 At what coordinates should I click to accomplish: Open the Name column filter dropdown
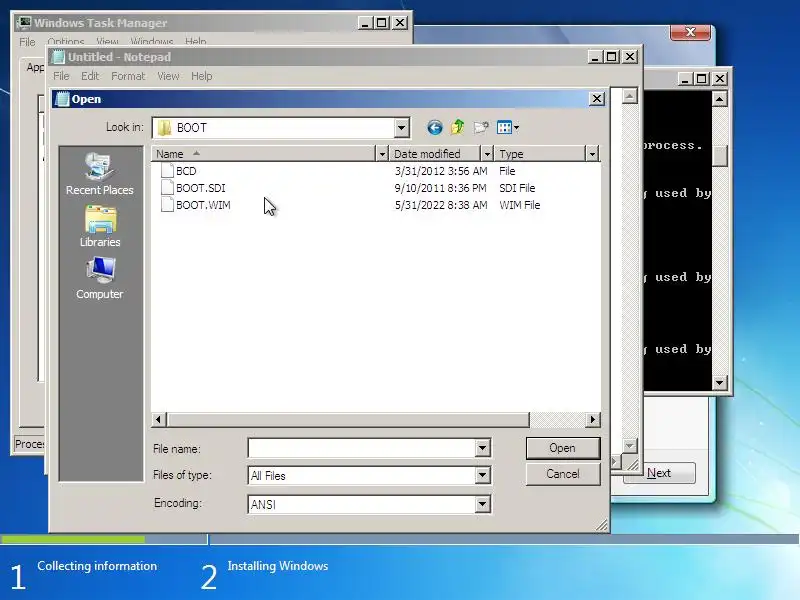coord(382,154)
